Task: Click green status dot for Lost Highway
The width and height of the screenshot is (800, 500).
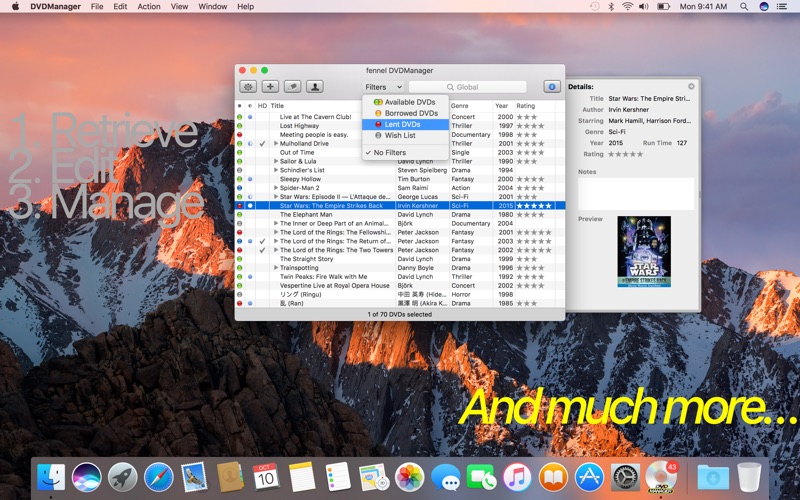Action: point(239,126)
